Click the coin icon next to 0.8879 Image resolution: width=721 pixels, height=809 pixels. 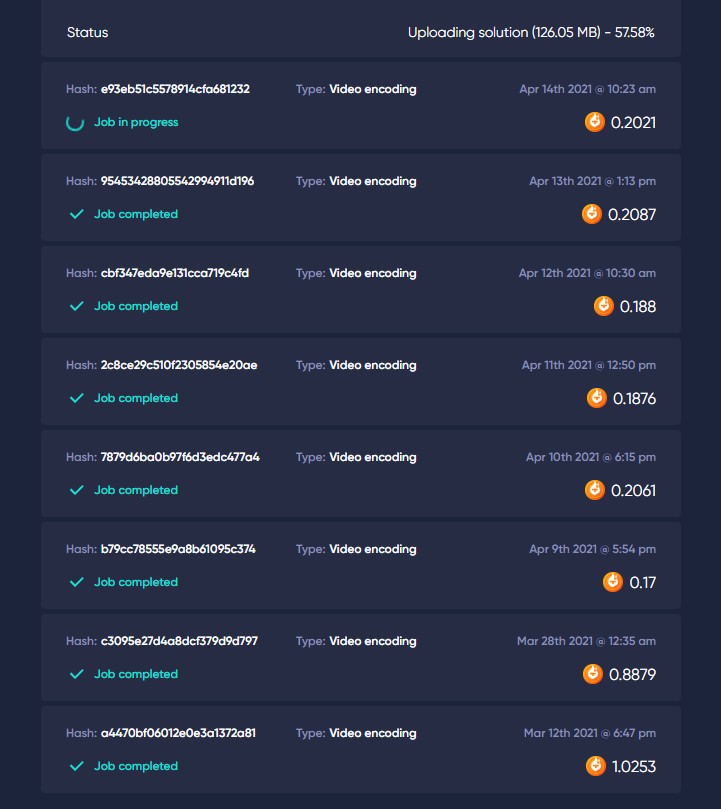pos(592,674)
